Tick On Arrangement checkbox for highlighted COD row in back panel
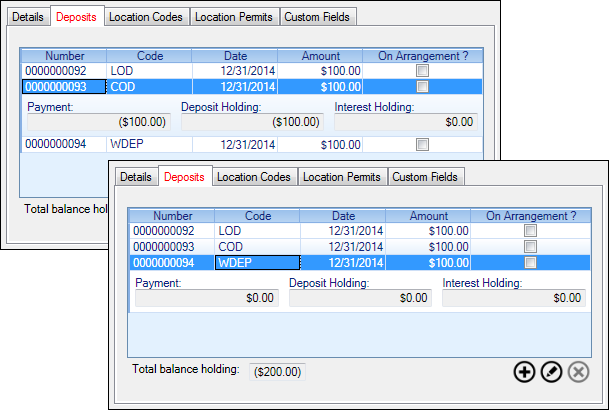This screenshot has width=609, height=410. (x=422, y=87)
